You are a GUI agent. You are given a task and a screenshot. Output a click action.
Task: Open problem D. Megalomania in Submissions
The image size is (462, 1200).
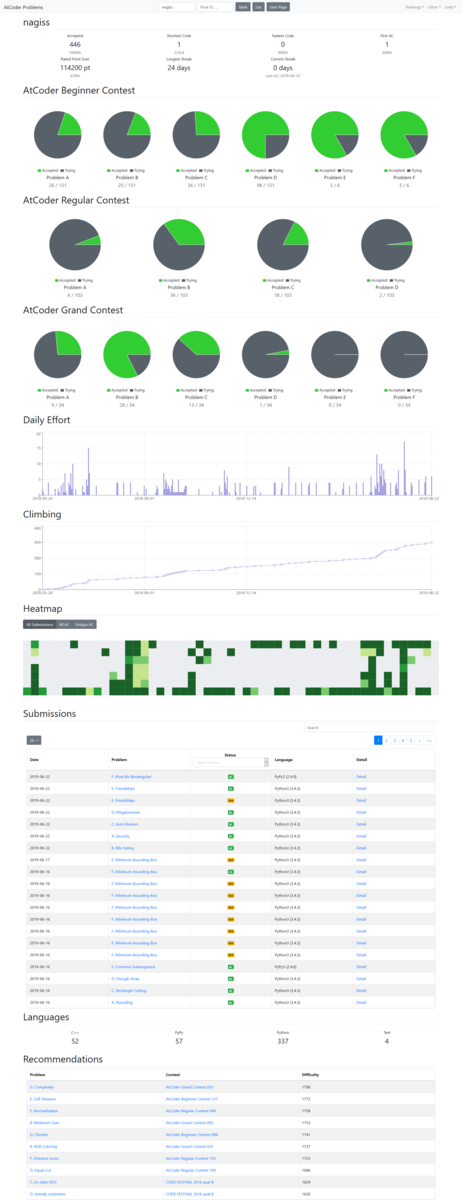pyautogui.click(x=126, y=812)
